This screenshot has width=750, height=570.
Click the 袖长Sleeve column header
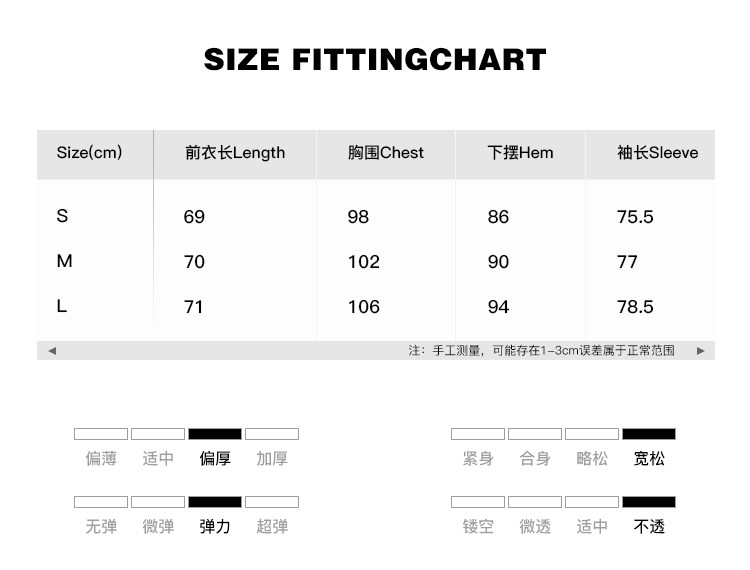[x=657, y=153]
